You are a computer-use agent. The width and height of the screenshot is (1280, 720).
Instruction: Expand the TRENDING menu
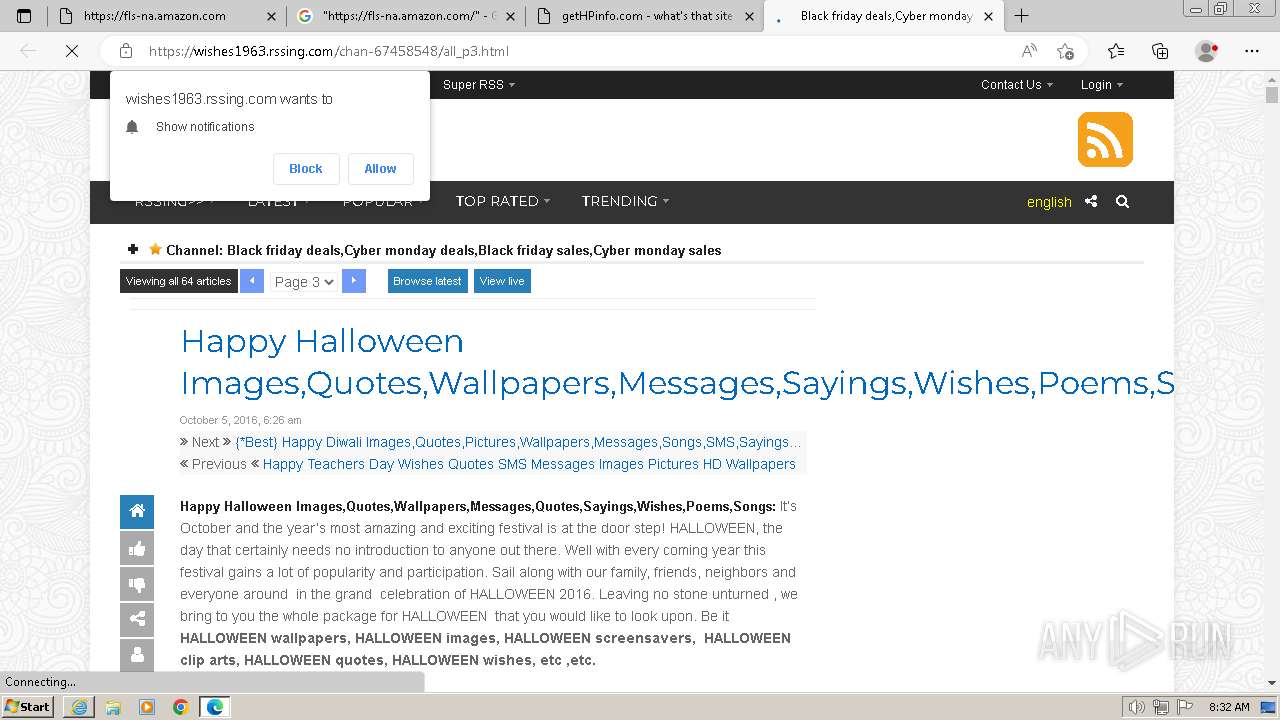coord(625,201)
